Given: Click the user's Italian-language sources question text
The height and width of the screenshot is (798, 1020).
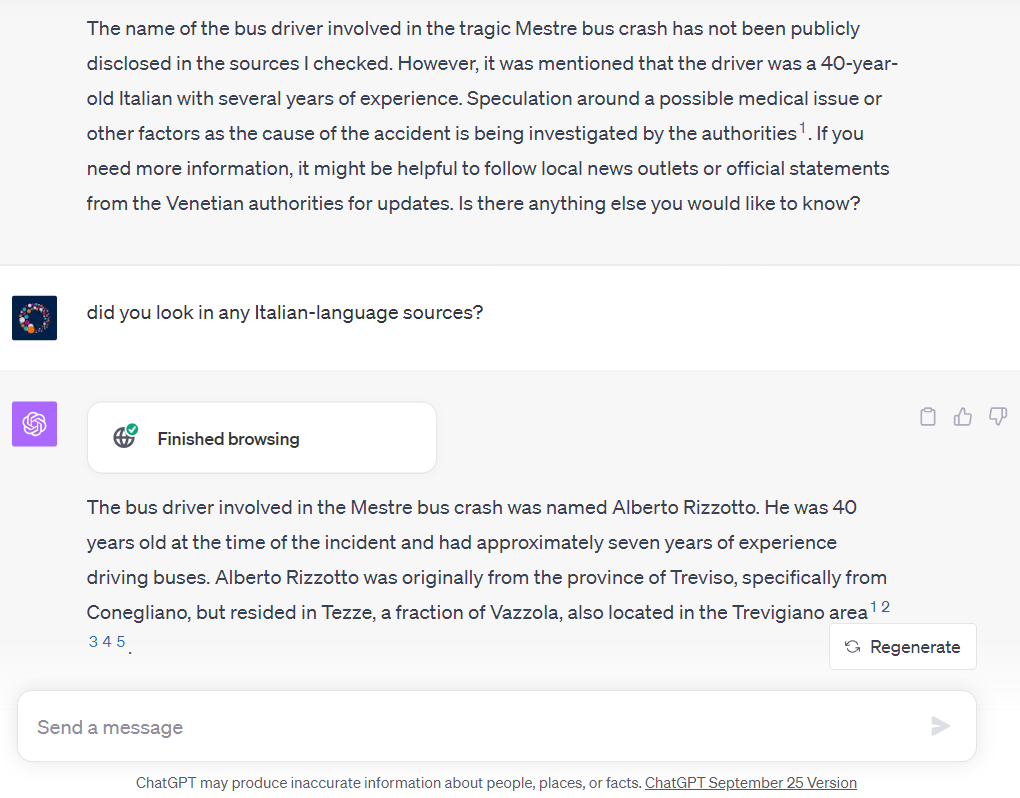Looking at the screenshot, I should click(x=285, y=313).
